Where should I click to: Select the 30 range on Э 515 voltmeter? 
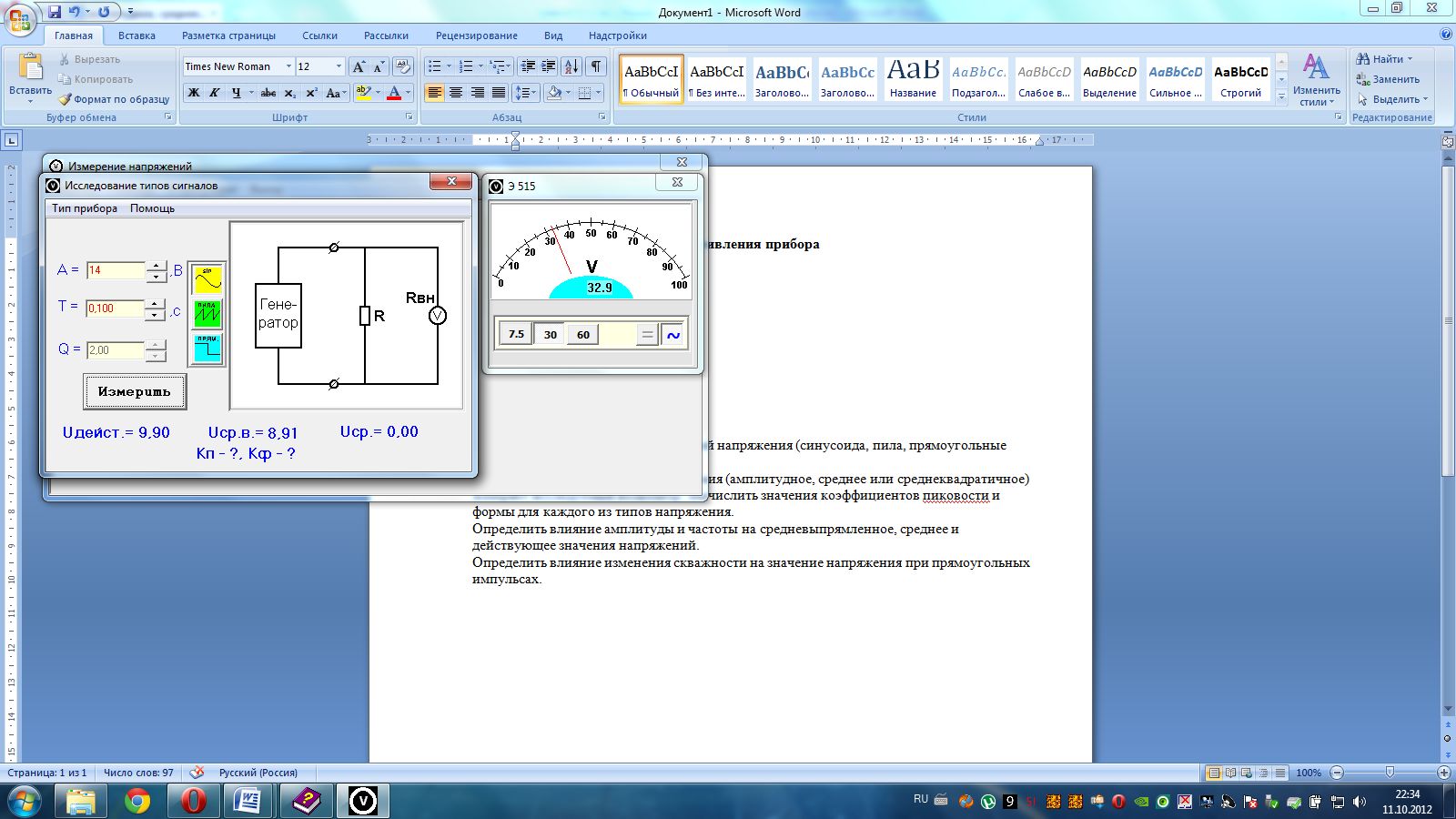tap(551, 335)
